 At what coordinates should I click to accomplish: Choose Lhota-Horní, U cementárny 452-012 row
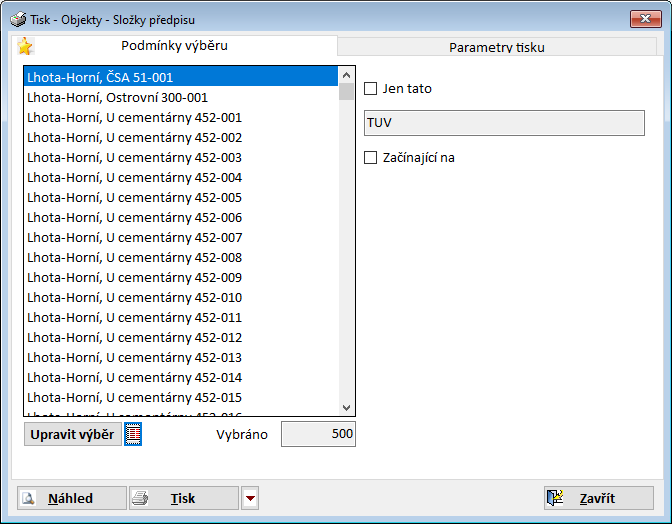click(134, 337)
